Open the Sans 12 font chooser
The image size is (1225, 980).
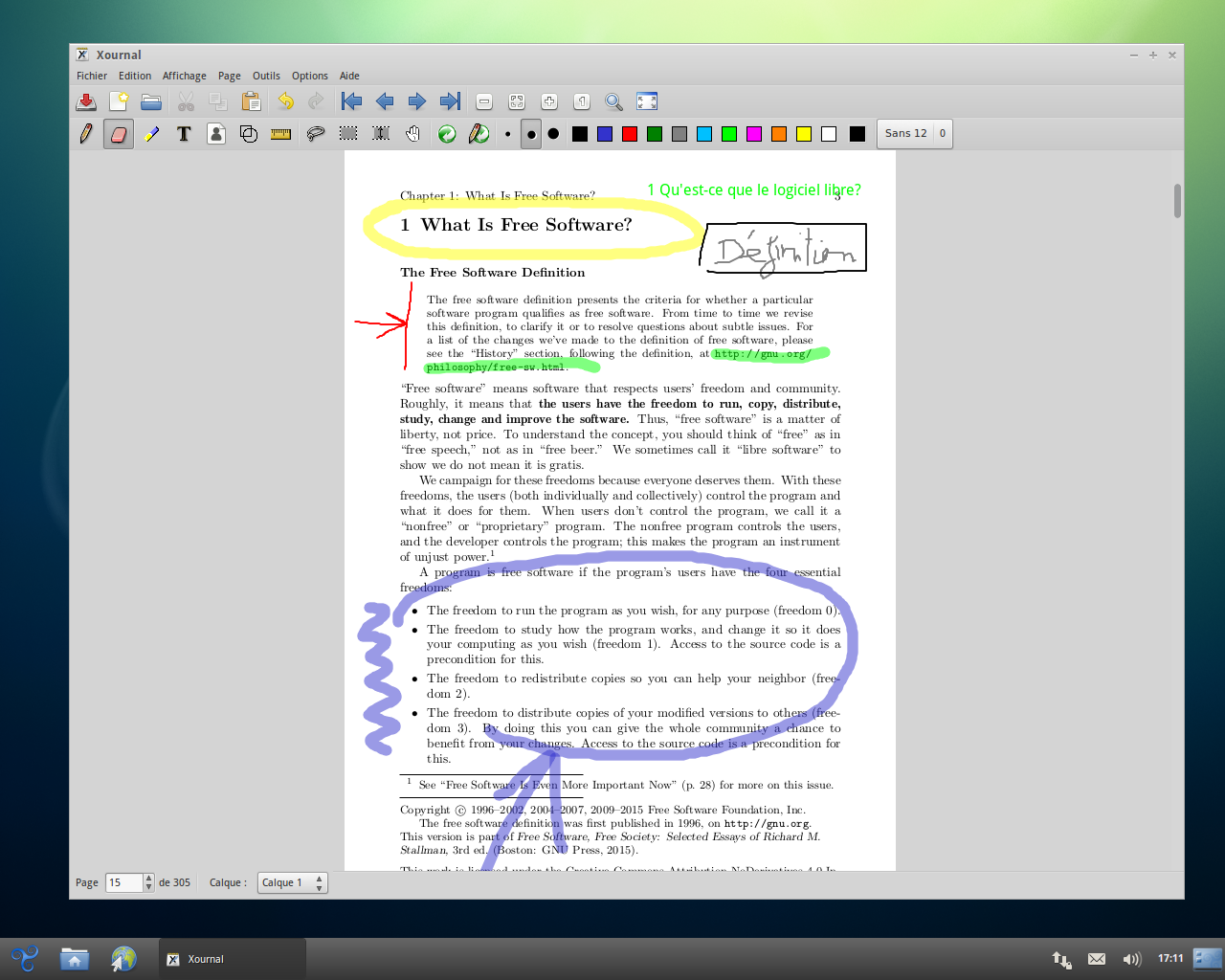pyautogui.click(x=905, y=134)
